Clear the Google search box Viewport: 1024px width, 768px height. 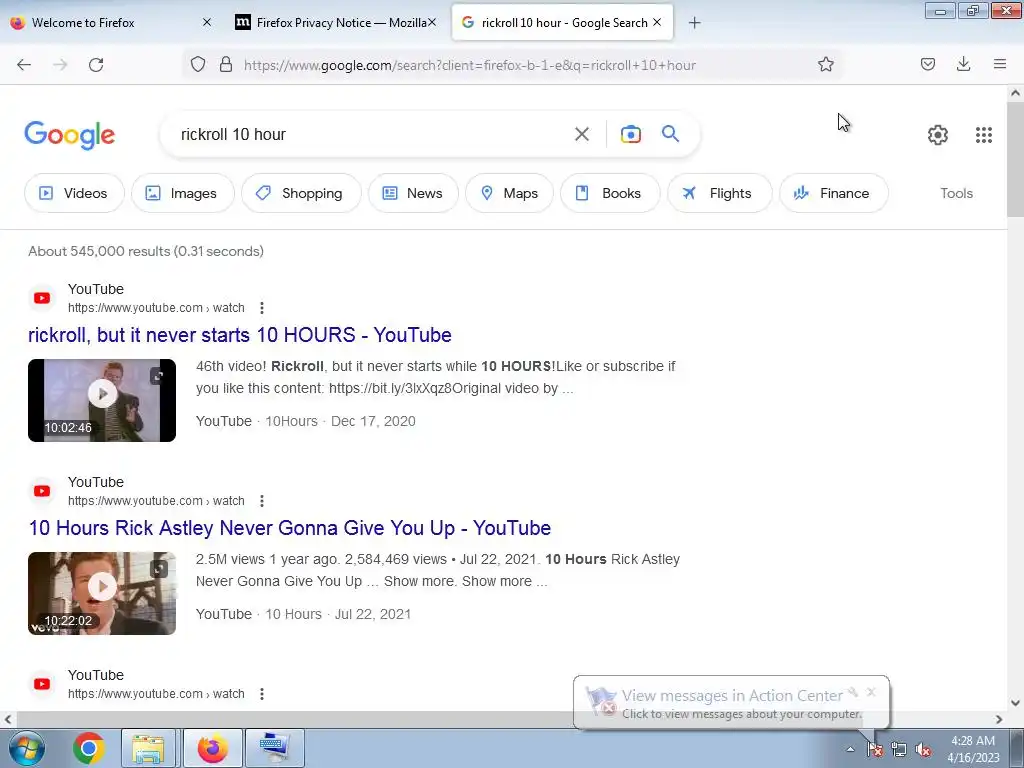click(581, 134)
